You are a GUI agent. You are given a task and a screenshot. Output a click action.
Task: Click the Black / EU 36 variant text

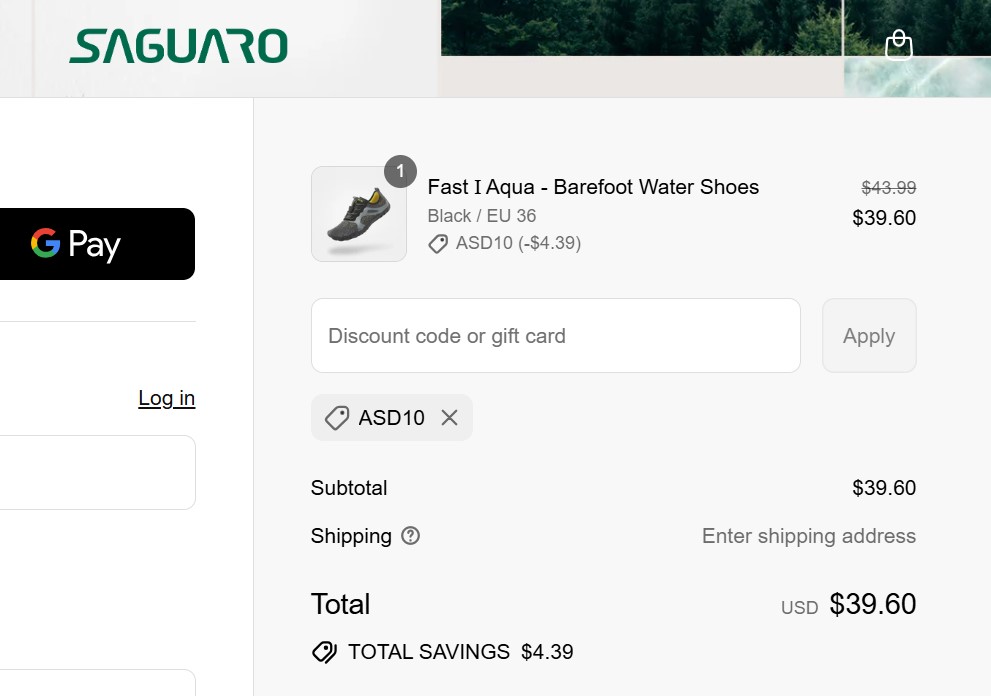tap(483, 215)
